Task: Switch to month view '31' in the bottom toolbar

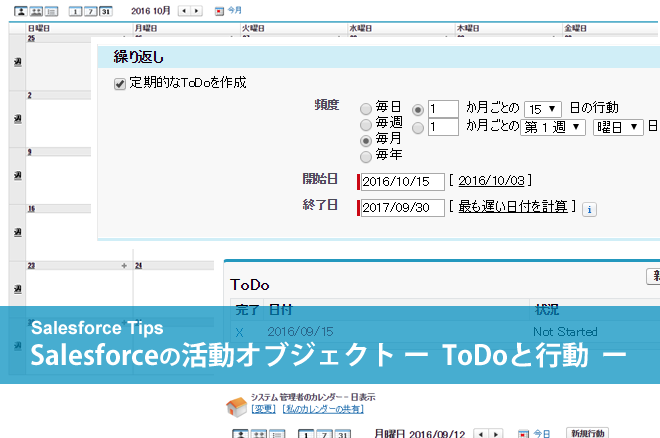Action: tap(343, 434)
